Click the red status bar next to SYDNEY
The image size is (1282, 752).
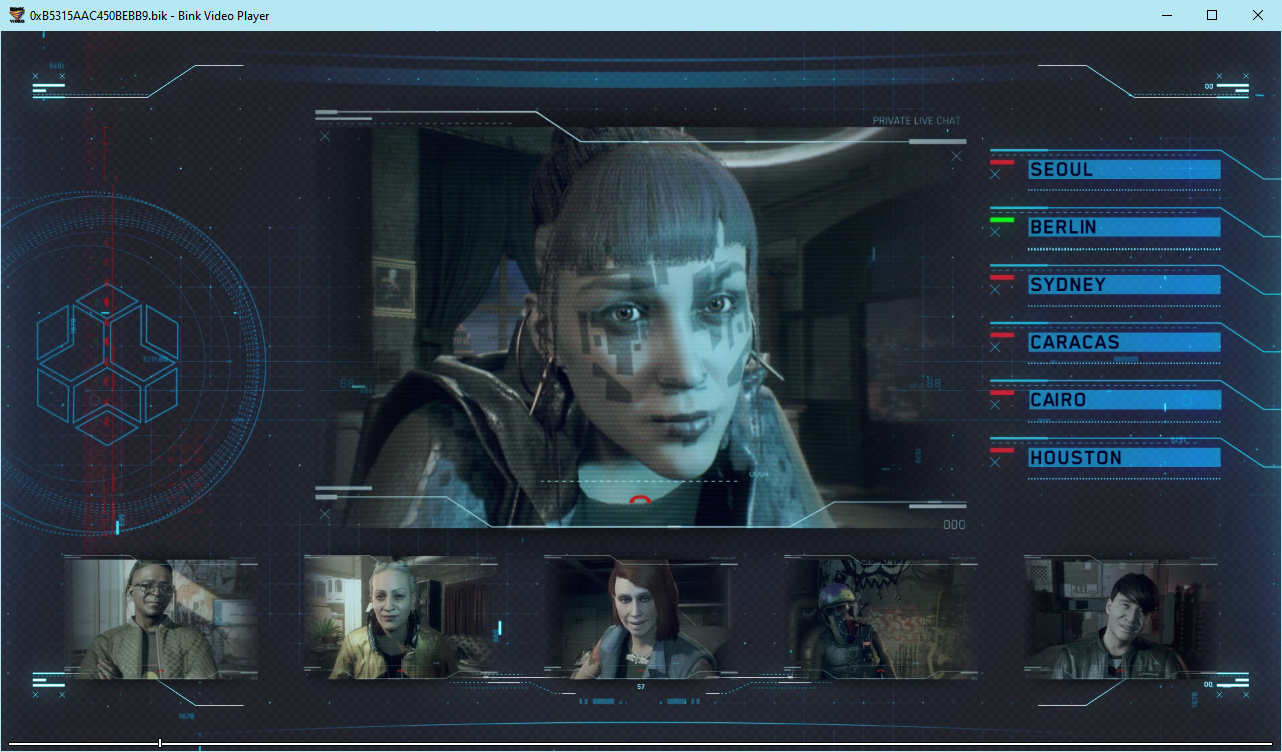coord(1002,277)
